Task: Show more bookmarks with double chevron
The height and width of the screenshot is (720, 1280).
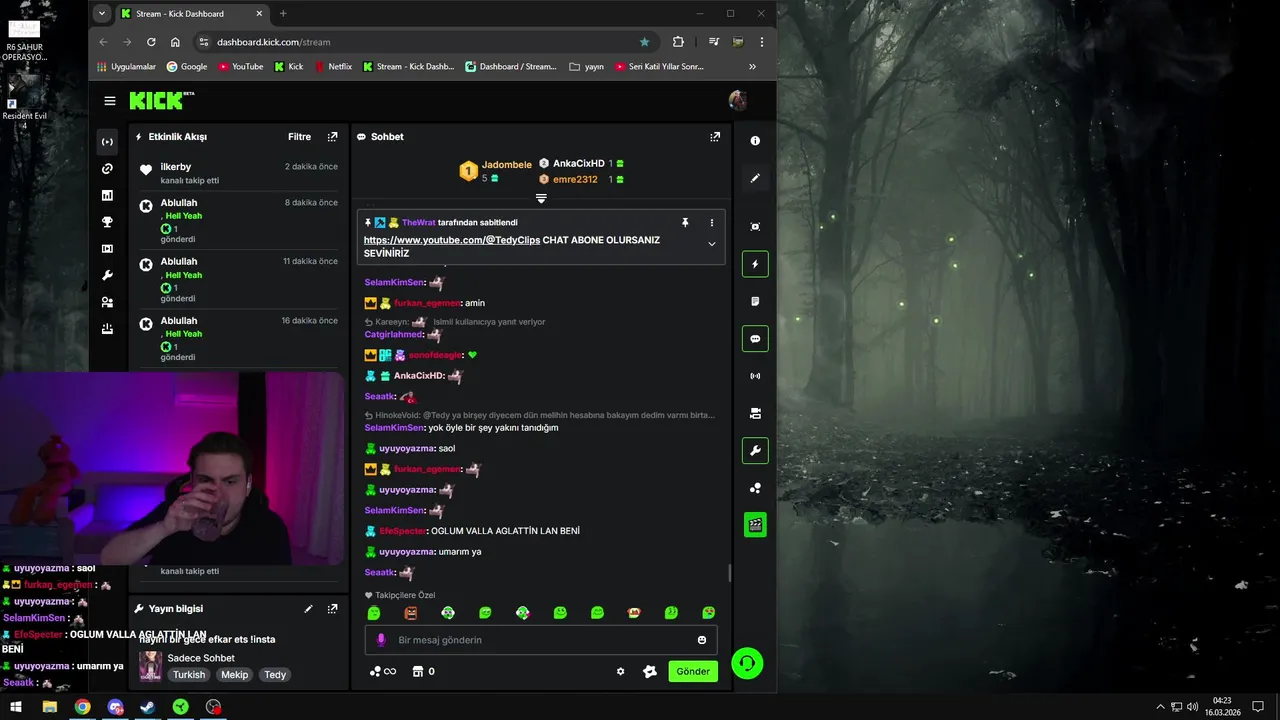Action: (752, 67)
